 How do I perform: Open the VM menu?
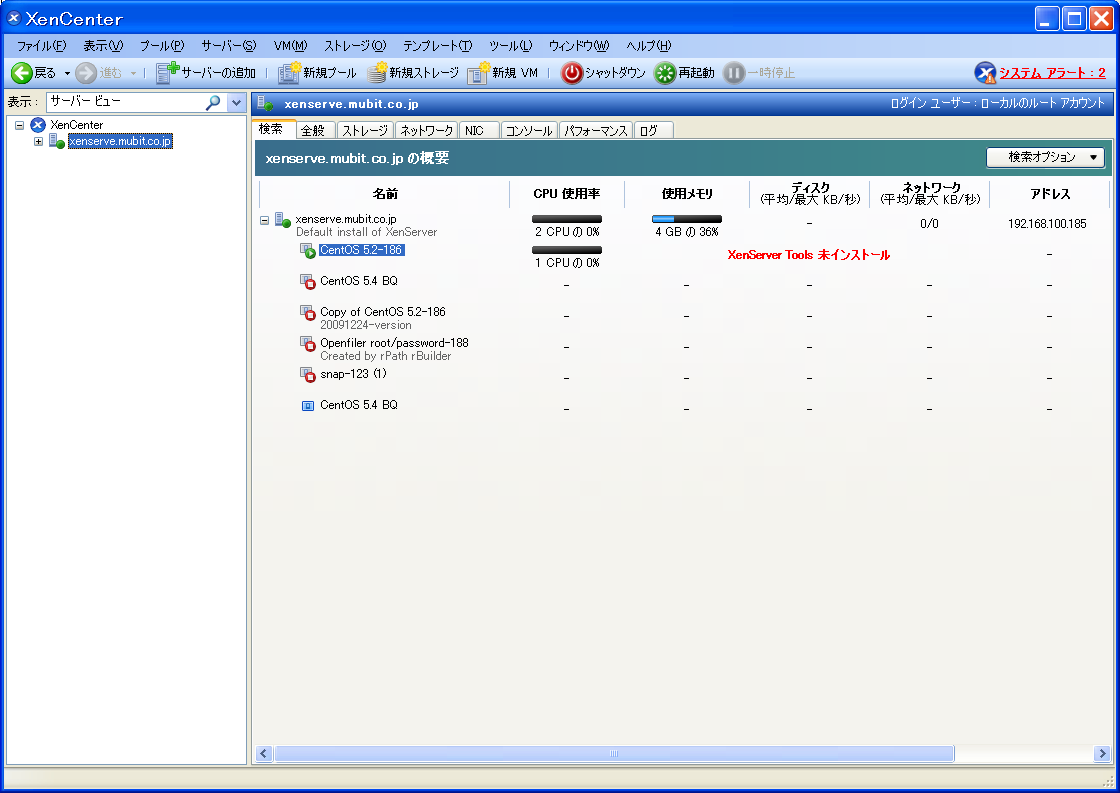pos(290,46)
